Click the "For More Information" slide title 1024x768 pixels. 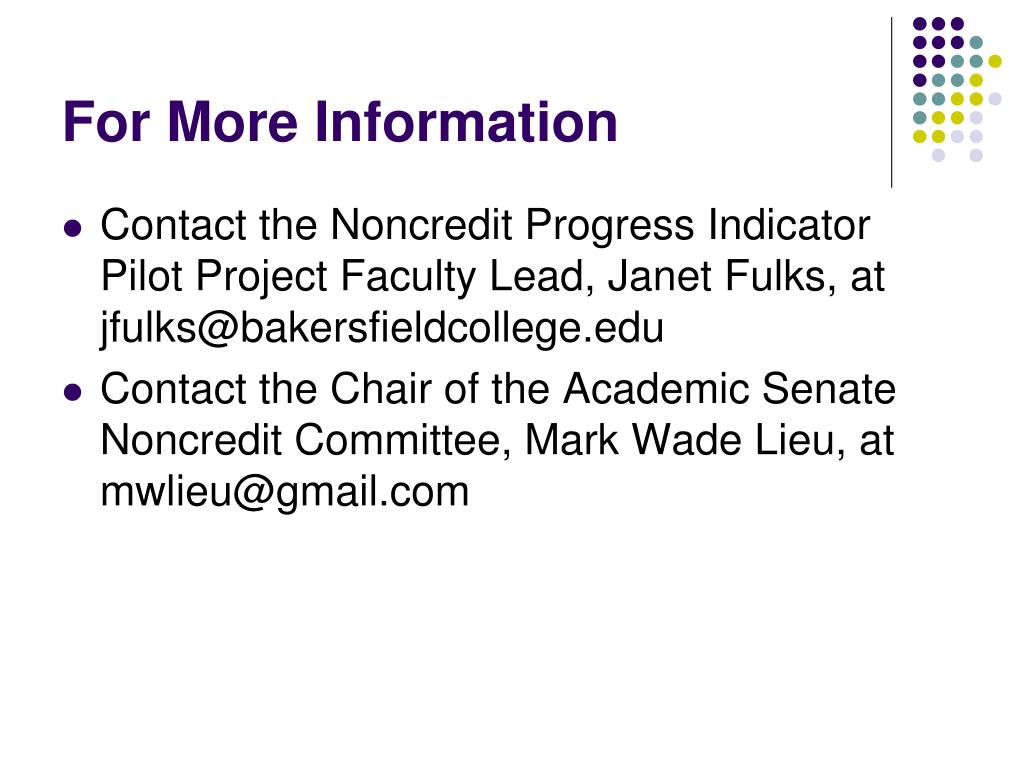tap(340, 122)
